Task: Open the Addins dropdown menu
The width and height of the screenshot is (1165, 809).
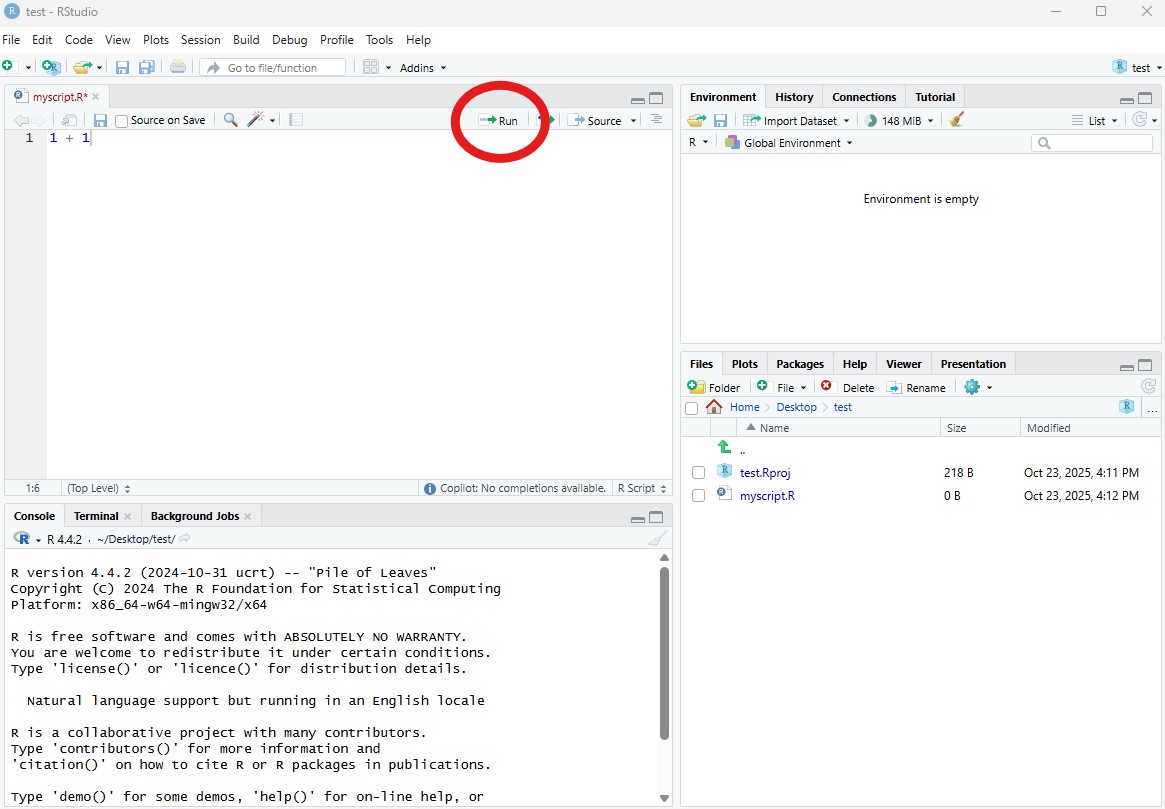Action: click(423, 67)
